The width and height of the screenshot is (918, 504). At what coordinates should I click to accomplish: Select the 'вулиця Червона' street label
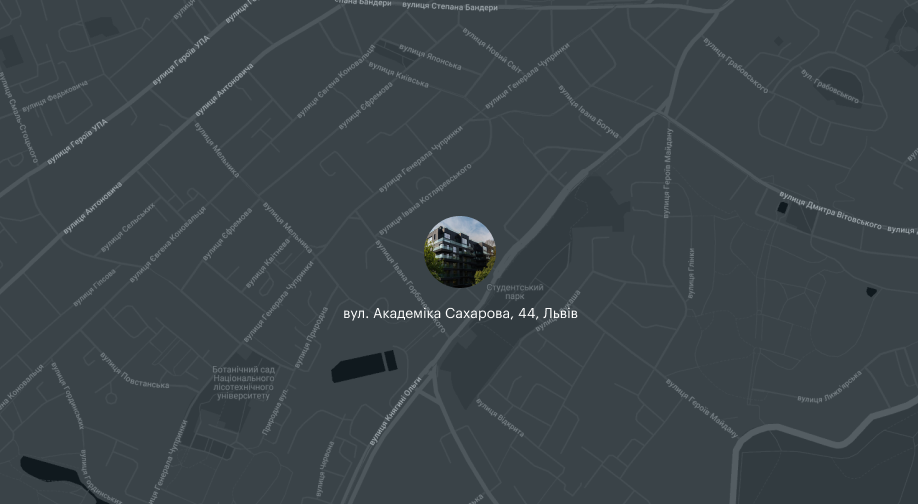coord(324,469)
